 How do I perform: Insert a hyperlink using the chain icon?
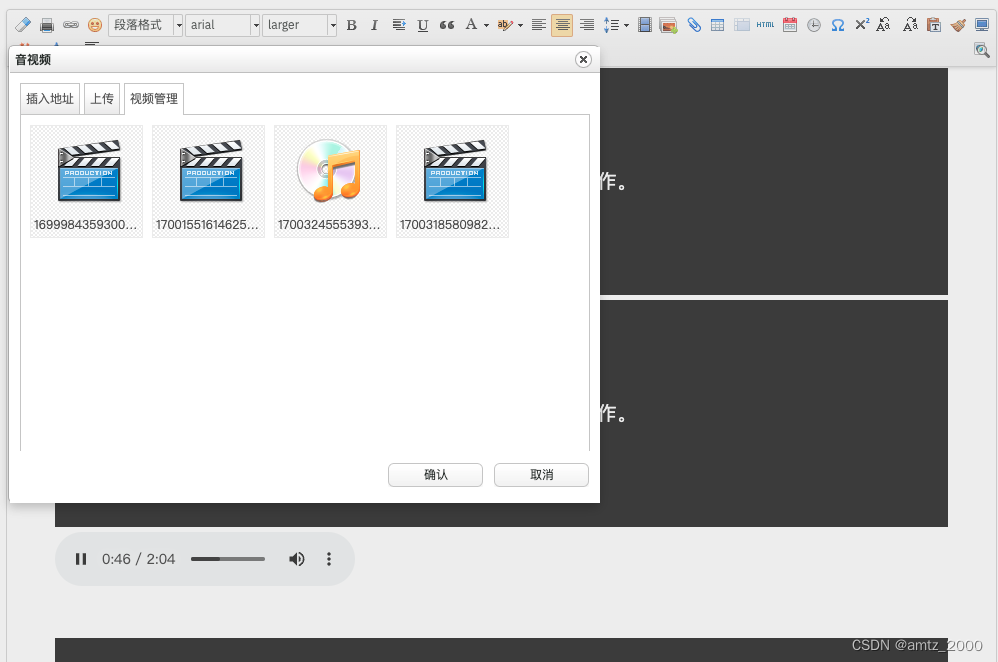point(71,25)
